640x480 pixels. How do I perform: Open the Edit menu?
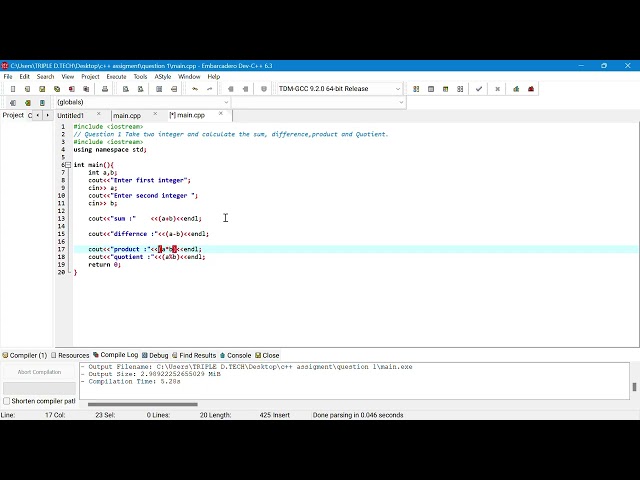[x=24, y=77]
